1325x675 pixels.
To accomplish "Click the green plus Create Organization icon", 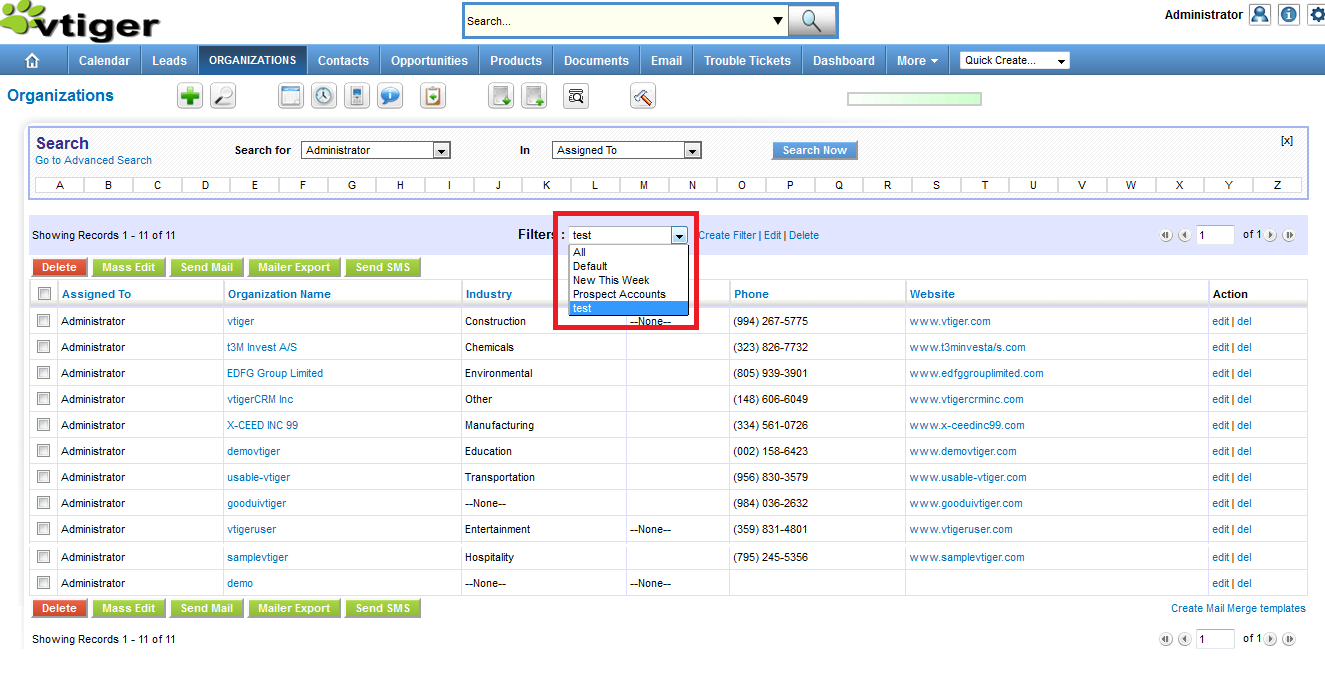I will pos(190,96).
